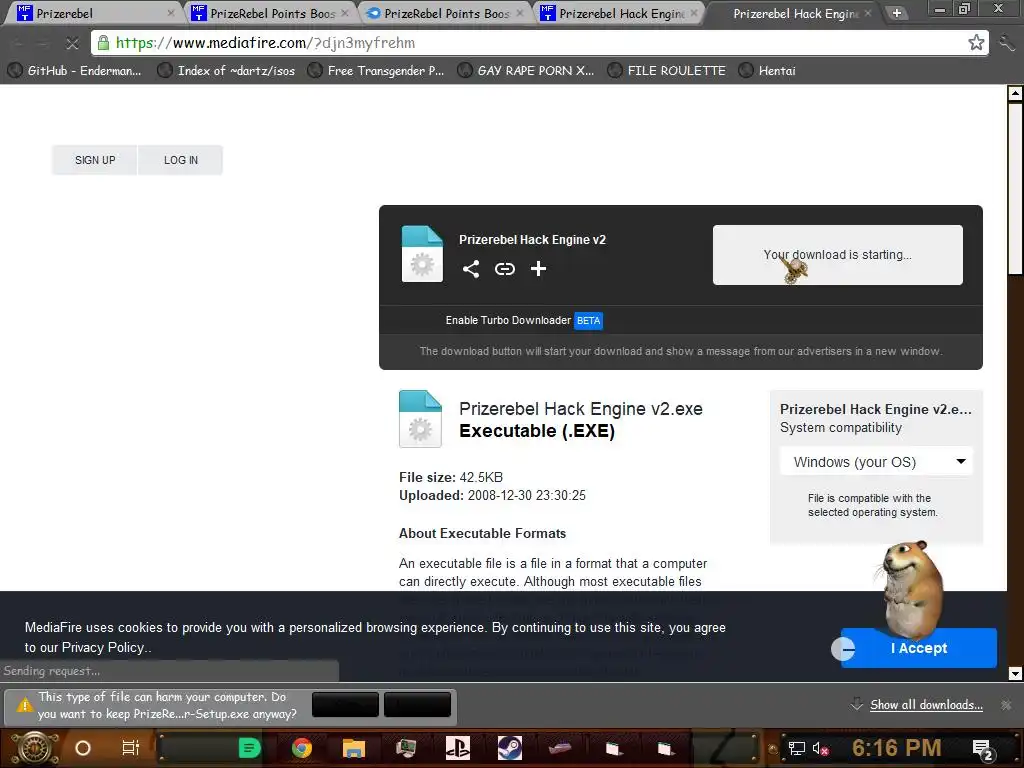This screenshot has width=1024, height=768.
Task: Click the green padlock in the address bar
Action: click(103, 43)
